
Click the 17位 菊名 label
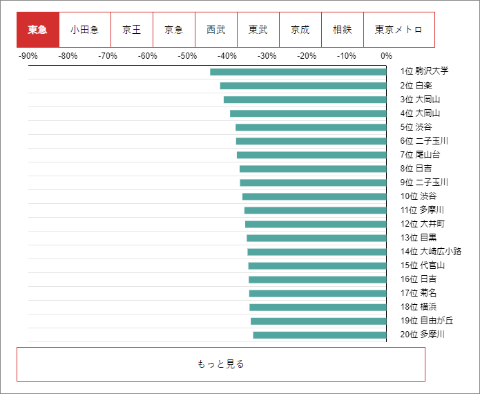point(418,293)
